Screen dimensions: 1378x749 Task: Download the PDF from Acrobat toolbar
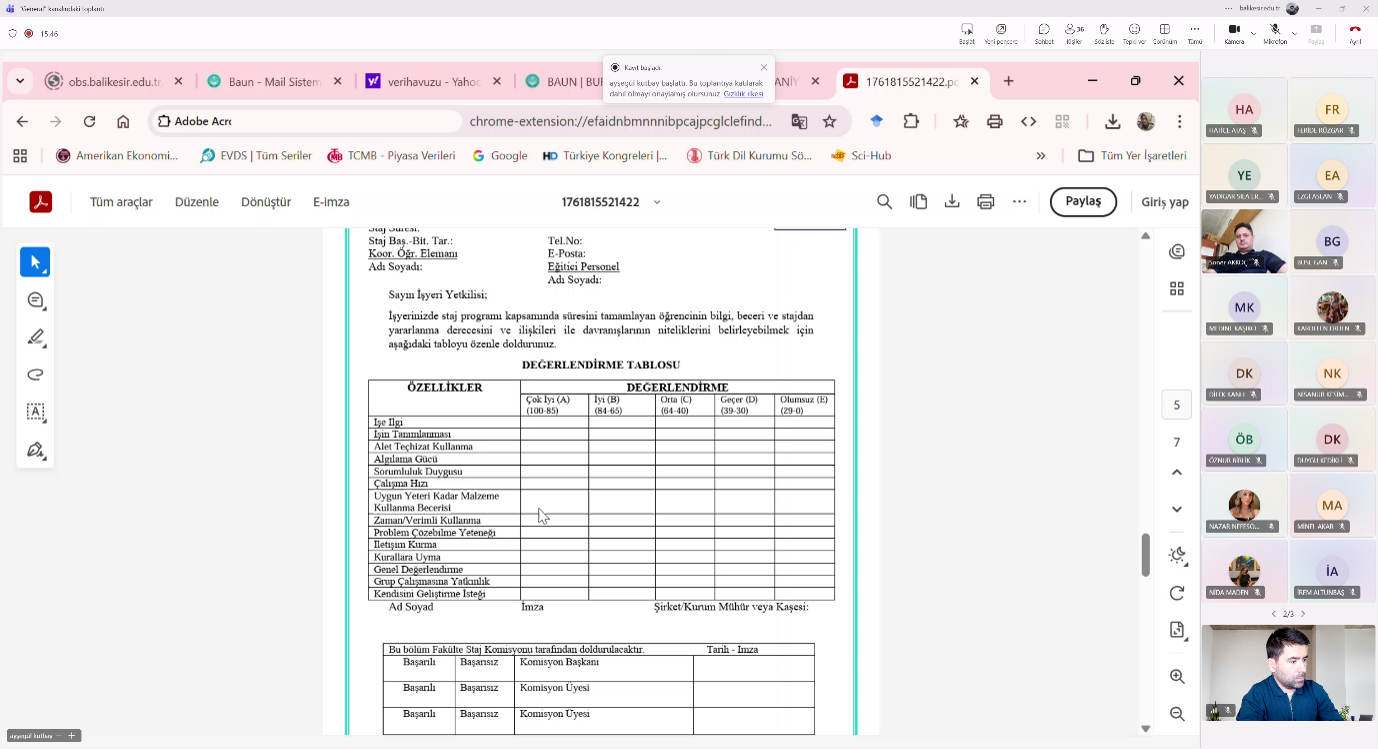(x=952, y=202)
